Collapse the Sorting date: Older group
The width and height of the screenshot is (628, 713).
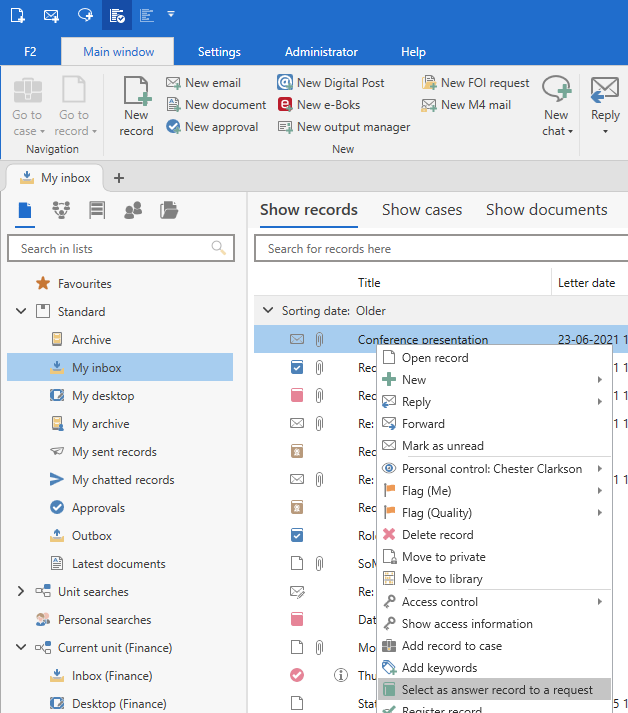[x=267, y=311]
